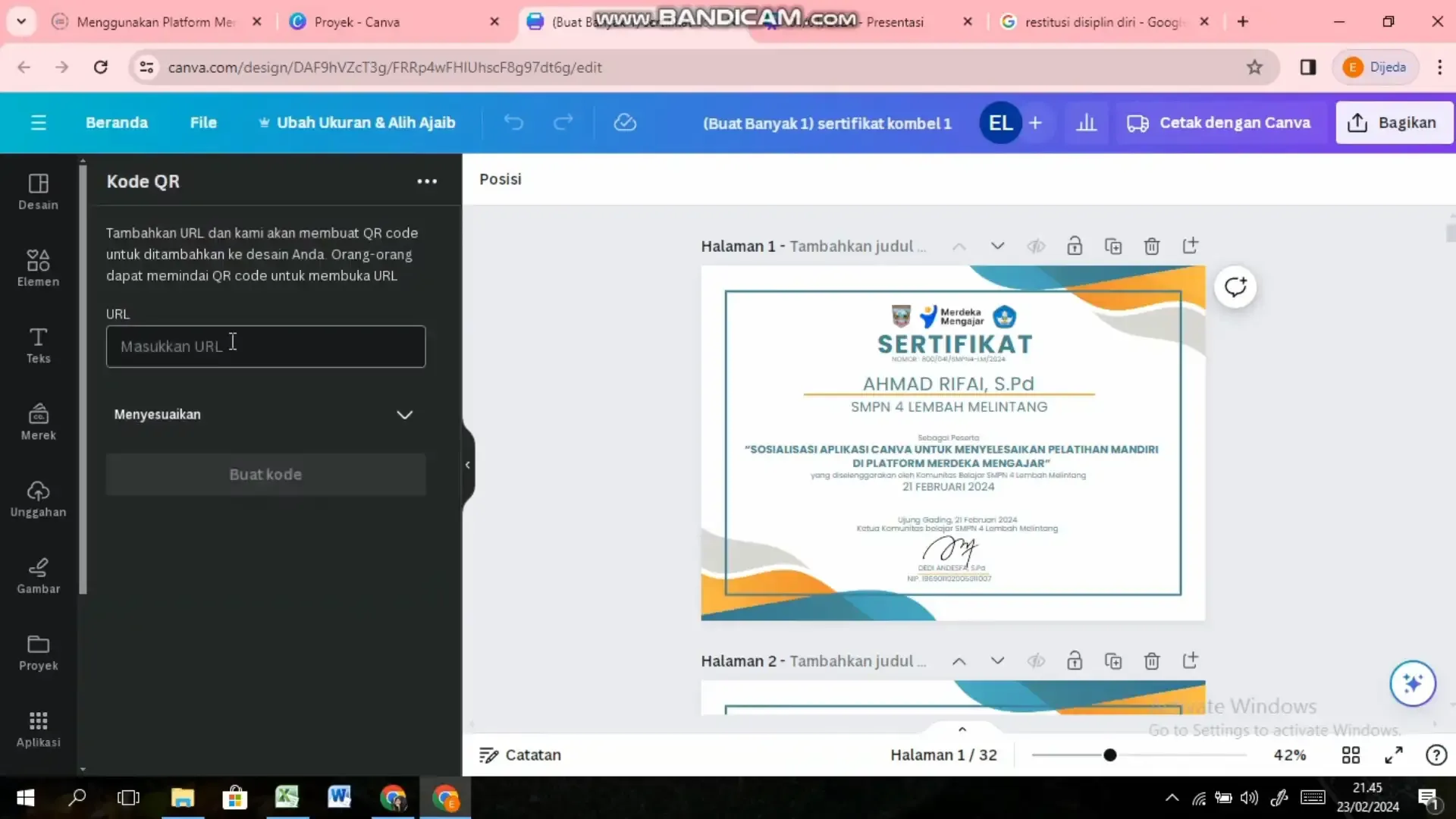This screenshot has height=819, width=1456.
Task: Open the Proyek folder panel
Action: click(x=38, y=652)
